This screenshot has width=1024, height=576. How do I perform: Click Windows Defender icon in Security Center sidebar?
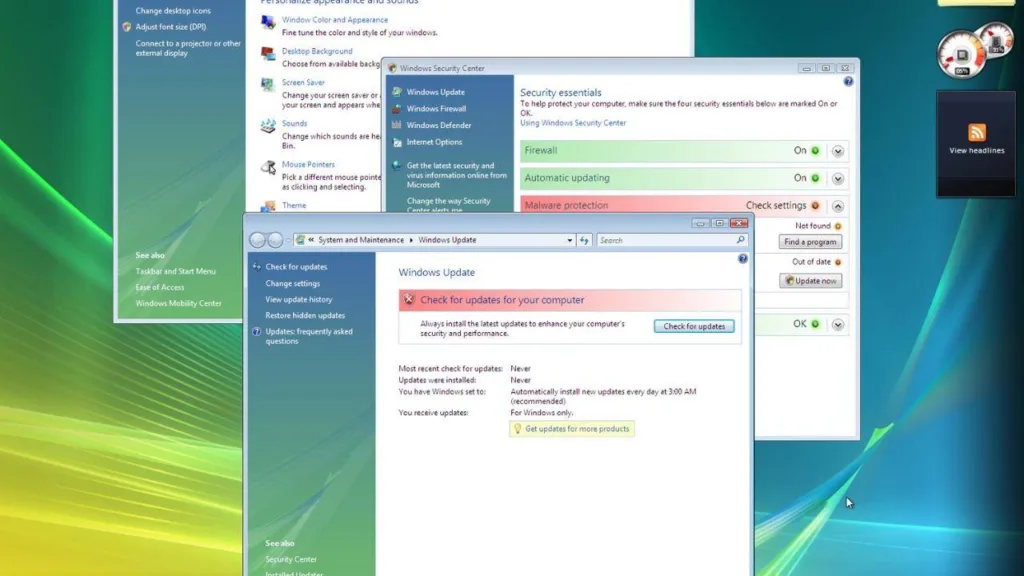point(396,125)
